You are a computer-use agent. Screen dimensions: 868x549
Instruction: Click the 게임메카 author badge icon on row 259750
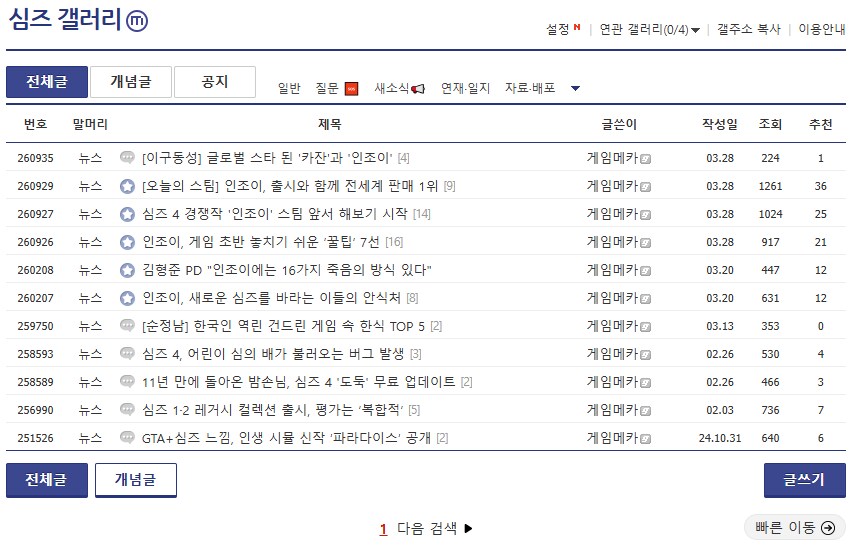pyautogui.click(x=645, y=327)
